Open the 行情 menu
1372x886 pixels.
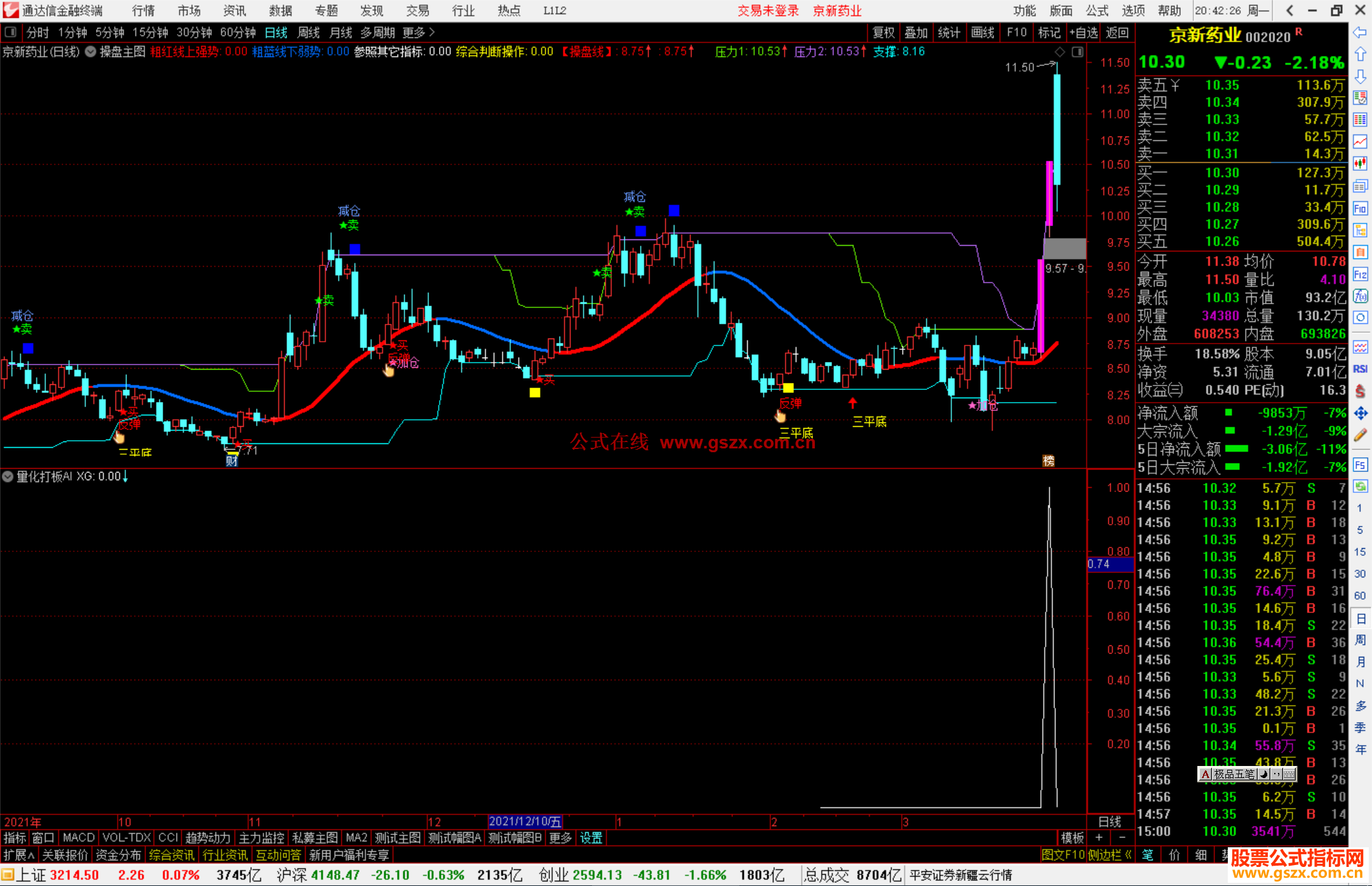coord(144,10)
